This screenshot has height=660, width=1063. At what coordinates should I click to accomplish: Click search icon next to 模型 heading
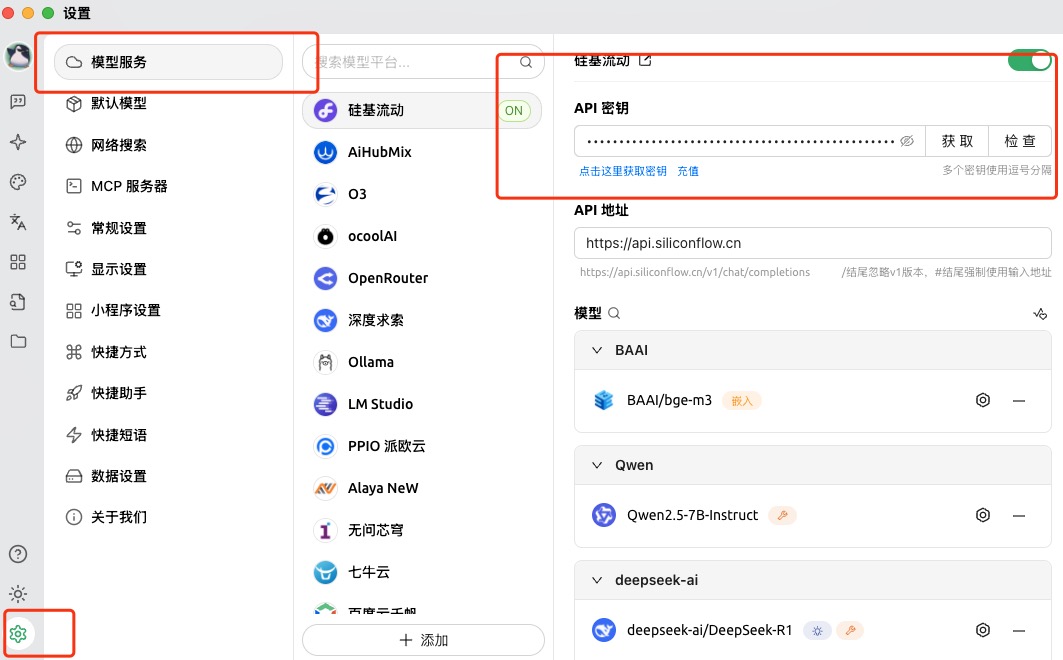point(614,313)
